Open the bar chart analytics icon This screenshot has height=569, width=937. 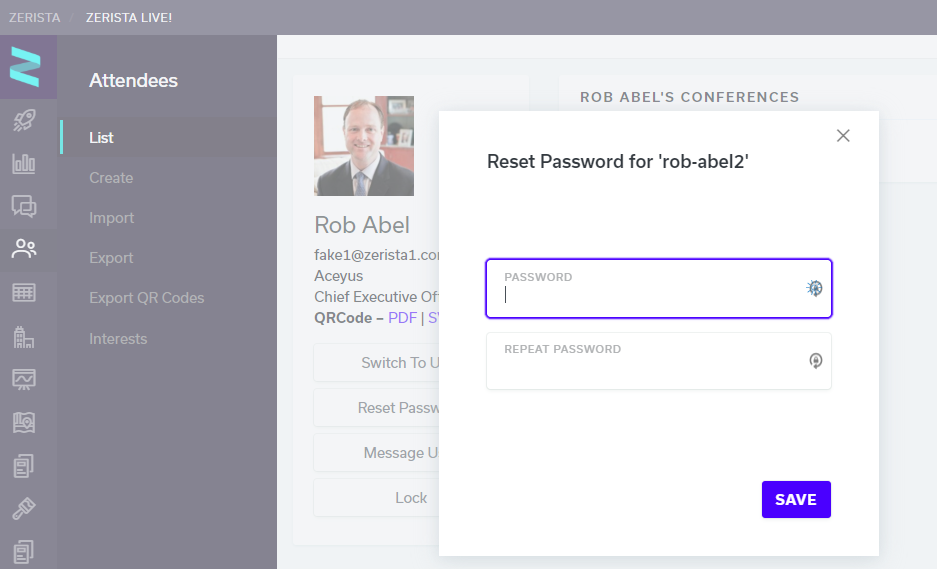click(24, 163)
